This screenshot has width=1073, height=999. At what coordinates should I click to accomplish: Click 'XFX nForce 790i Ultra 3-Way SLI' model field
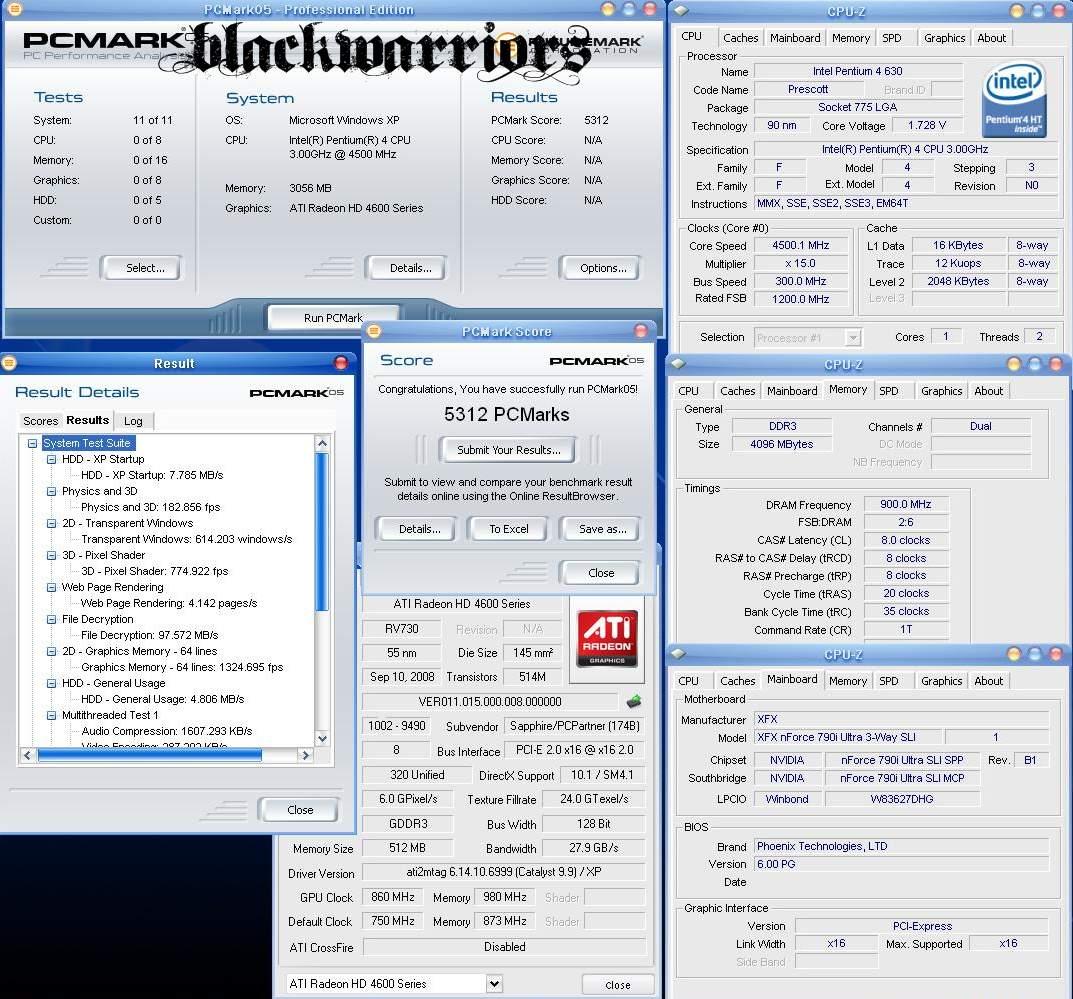pos(848,738)
